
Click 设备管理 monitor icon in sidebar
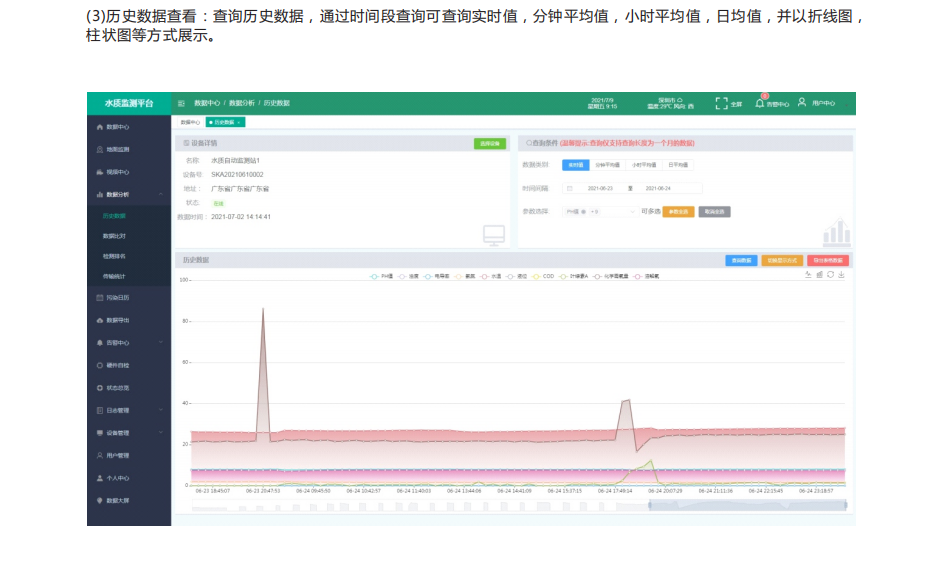(100, 433)
